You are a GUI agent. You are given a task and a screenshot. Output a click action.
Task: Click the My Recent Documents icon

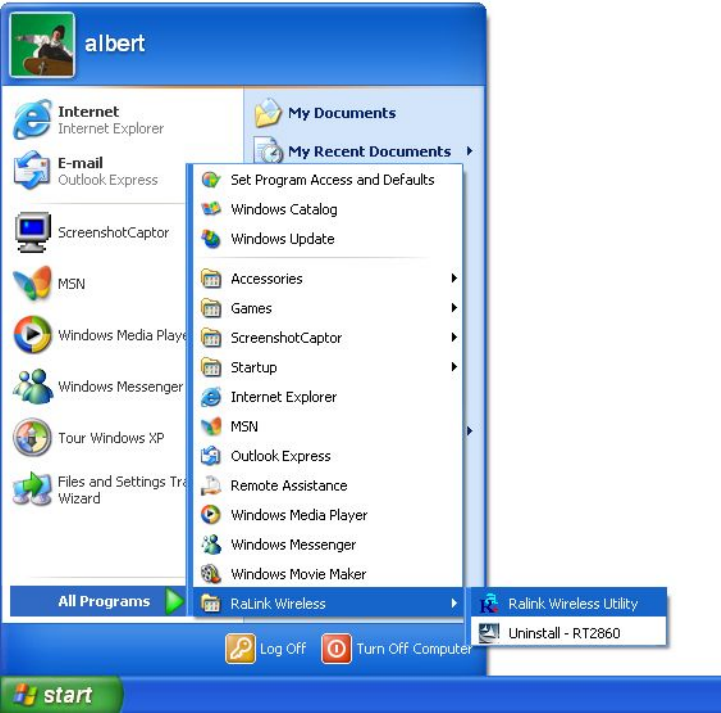pos(269,150)
